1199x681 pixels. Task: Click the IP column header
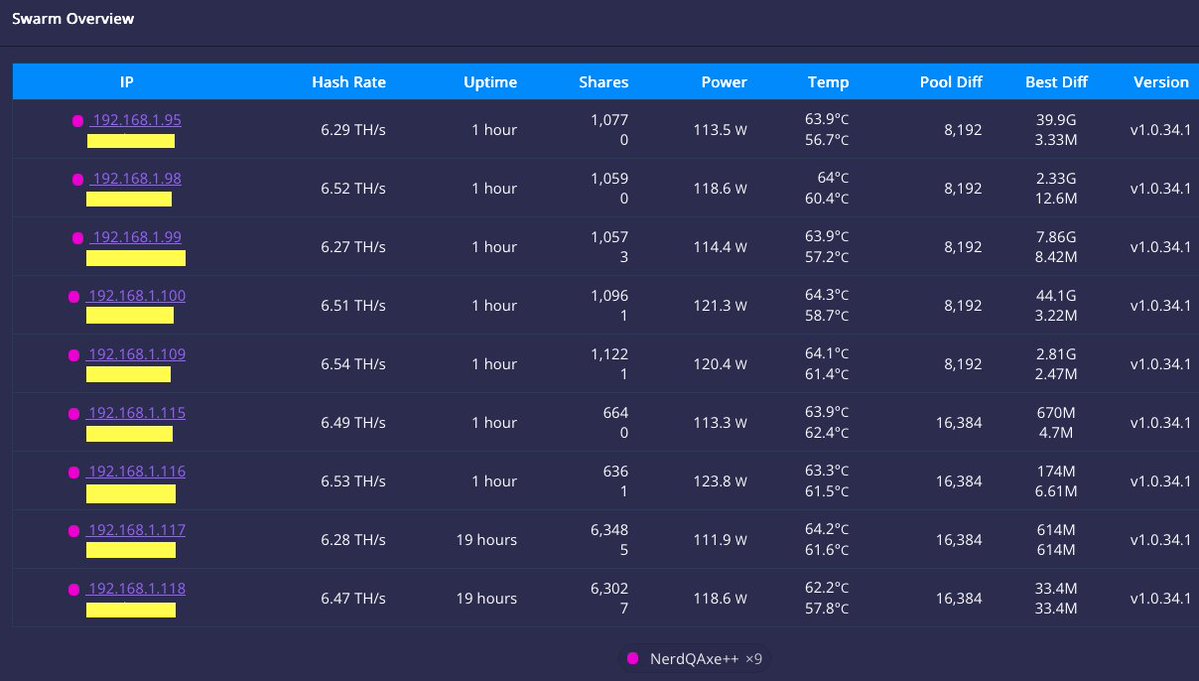point(127,82)
